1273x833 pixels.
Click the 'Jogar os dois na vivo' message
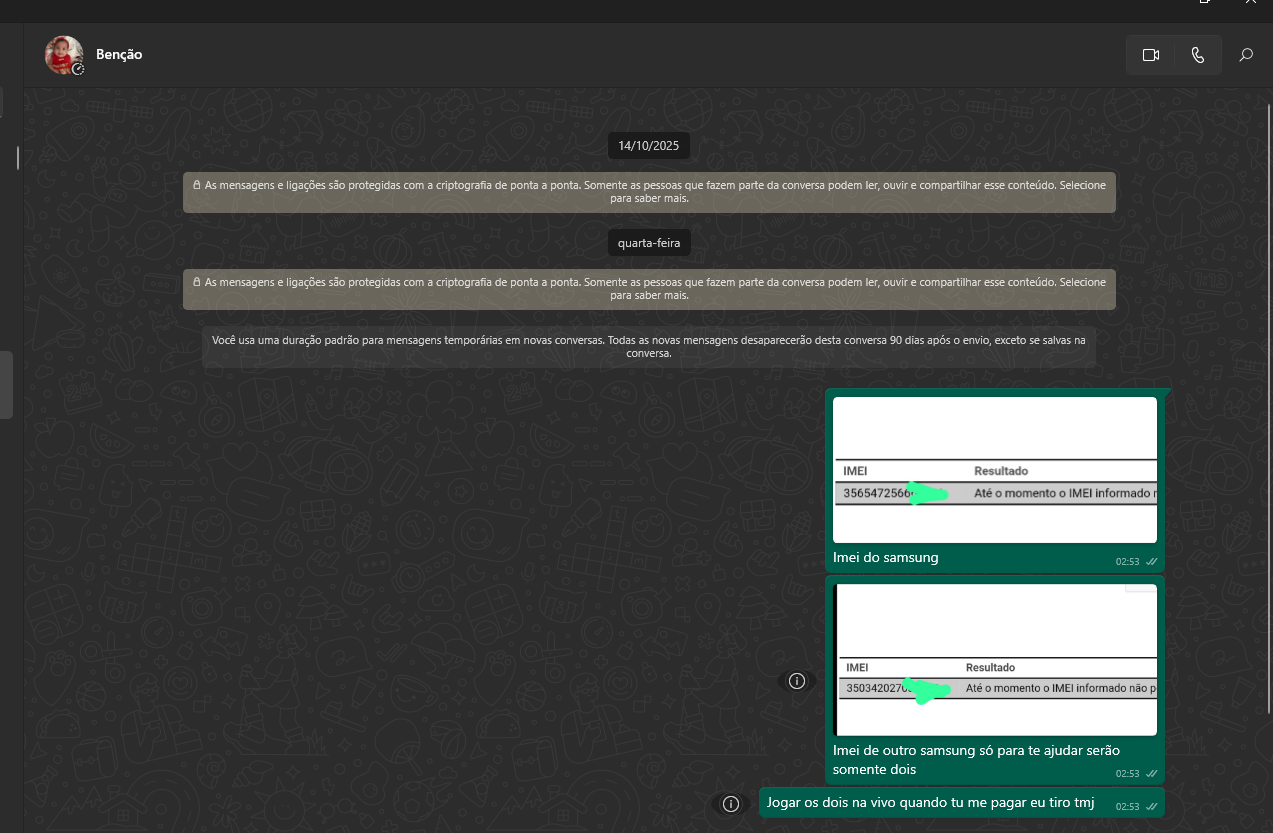click(930, 803)
